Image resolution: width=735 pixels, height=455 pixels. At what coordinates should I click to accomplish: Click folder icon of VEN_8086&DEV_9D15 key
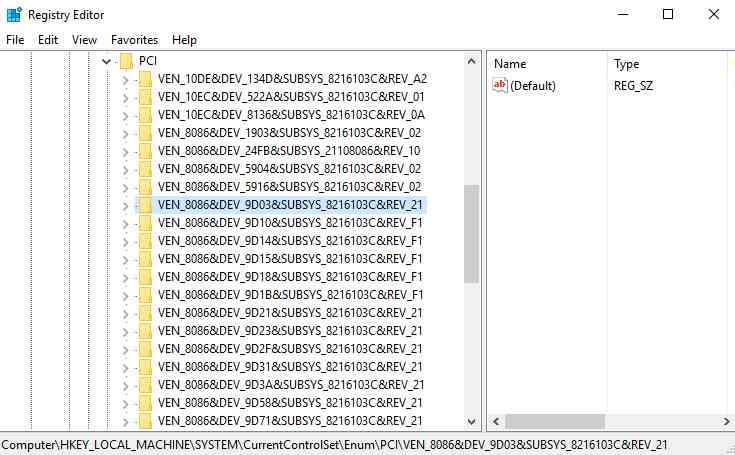click(x=145, y=259)
